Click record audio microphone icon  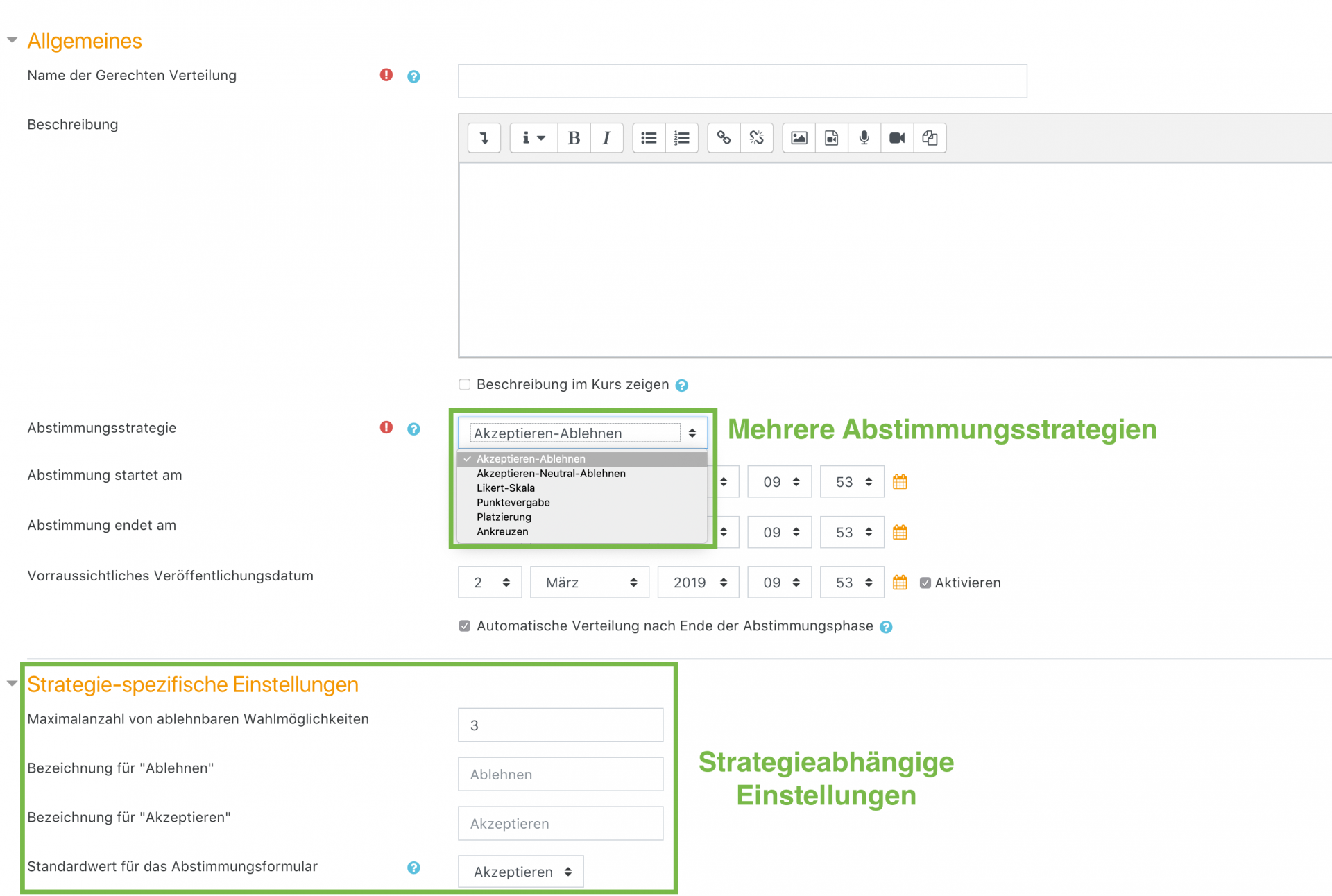click(864, 138)
